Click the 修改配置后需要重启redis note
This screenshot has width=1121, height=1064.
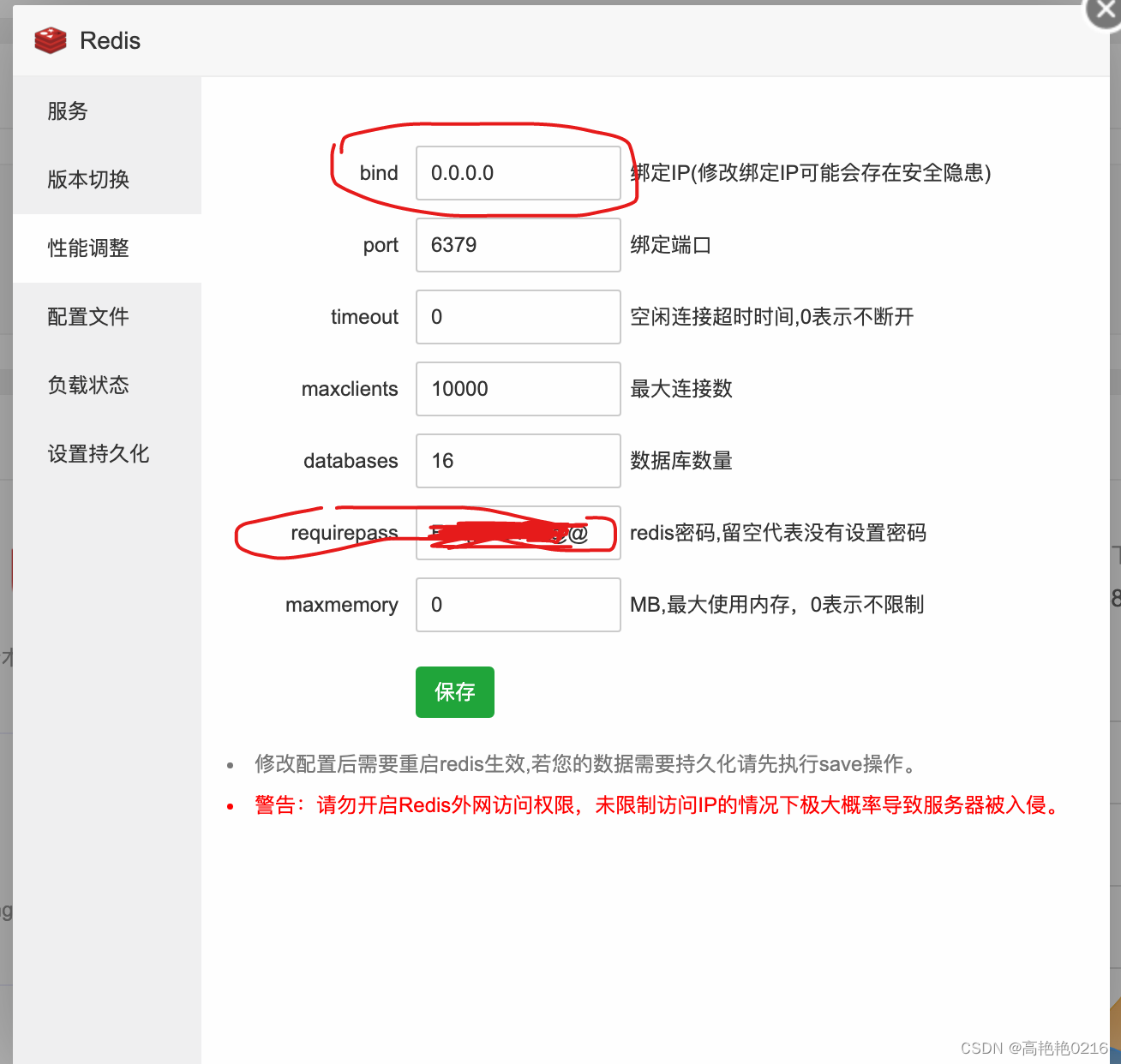[x=587, y=764]
